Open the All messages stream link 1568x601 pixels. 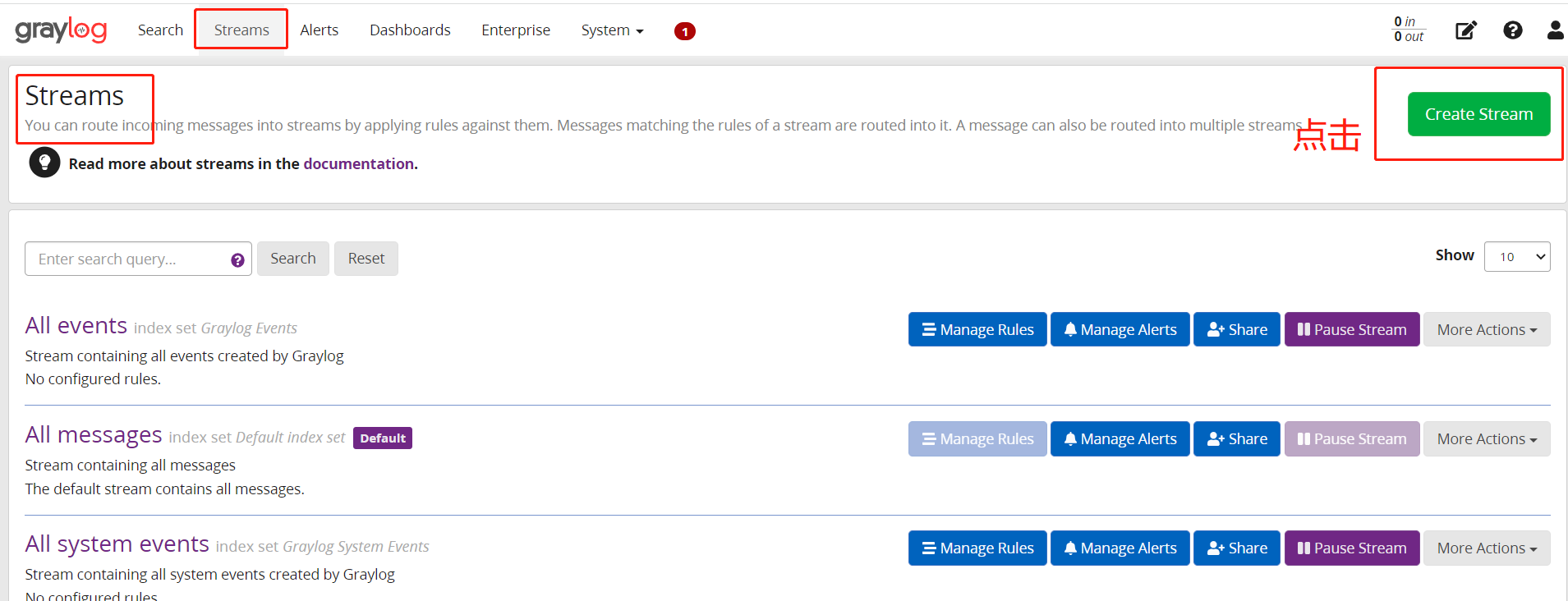(x=94, y=434)
